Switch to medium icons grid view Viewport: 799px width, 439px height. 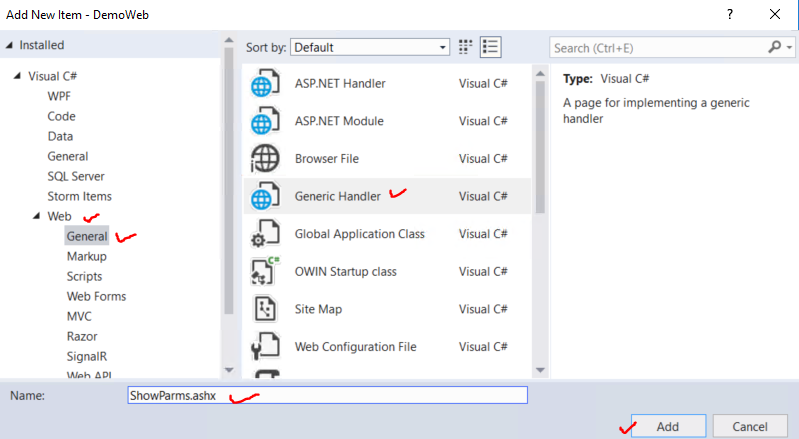click(465, 47)
